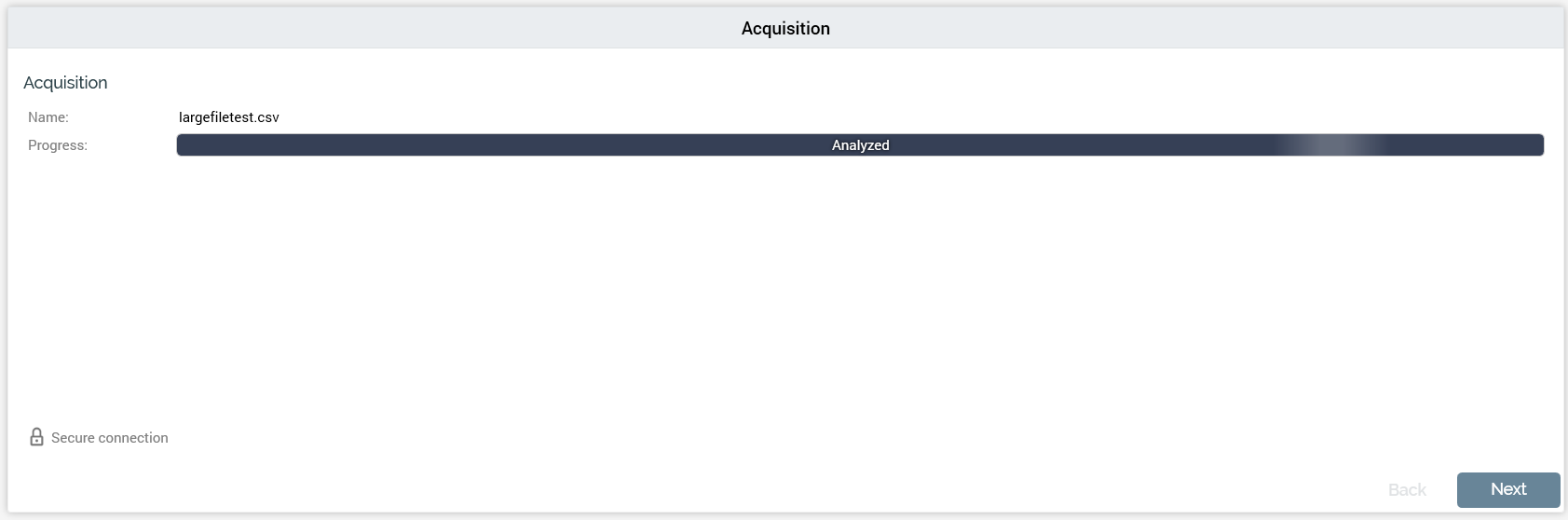Click the bold Acquisition dialog title

[x=785, y=29]
